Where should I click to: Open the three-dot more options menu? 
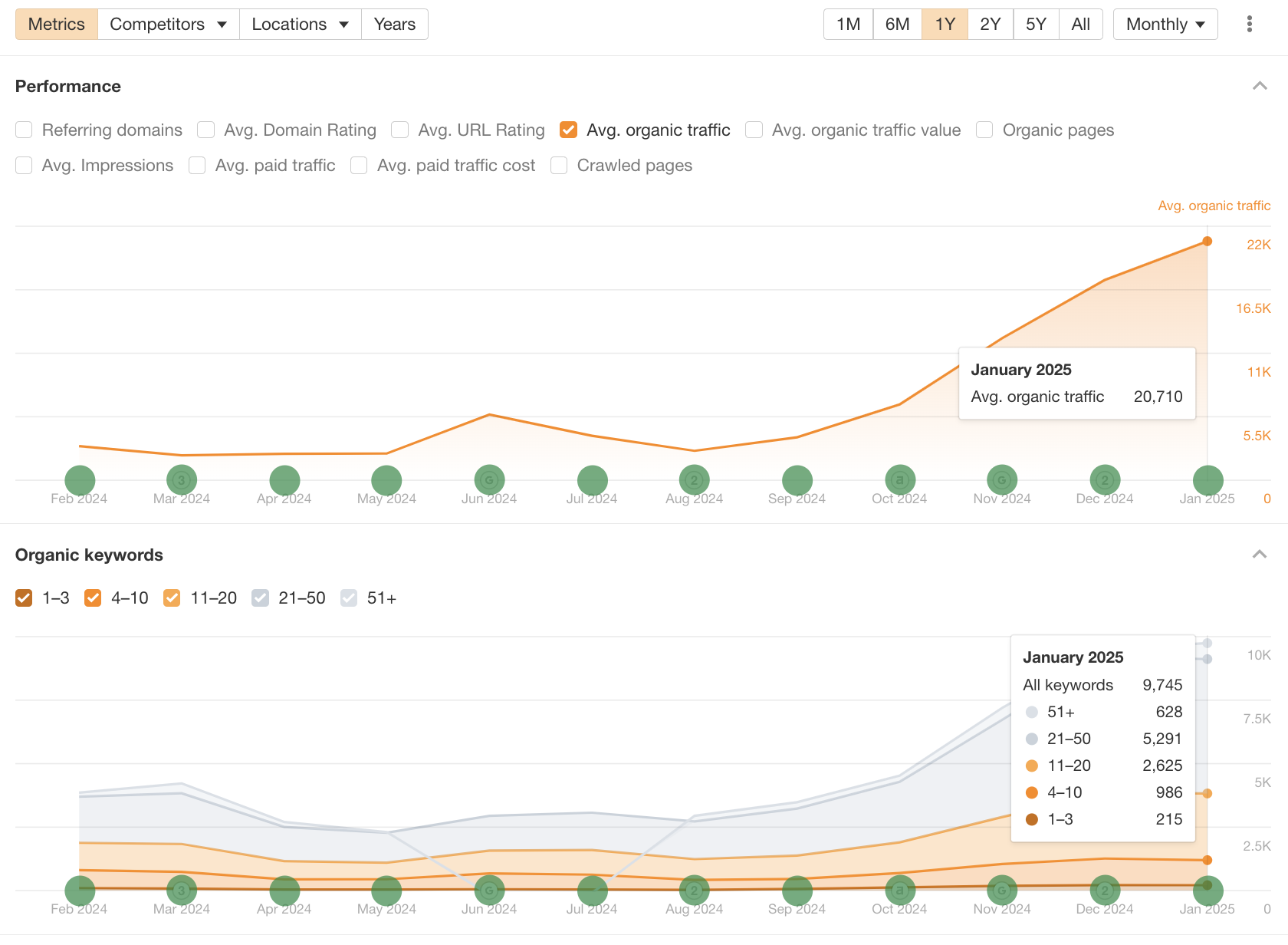pos(1249,24)
